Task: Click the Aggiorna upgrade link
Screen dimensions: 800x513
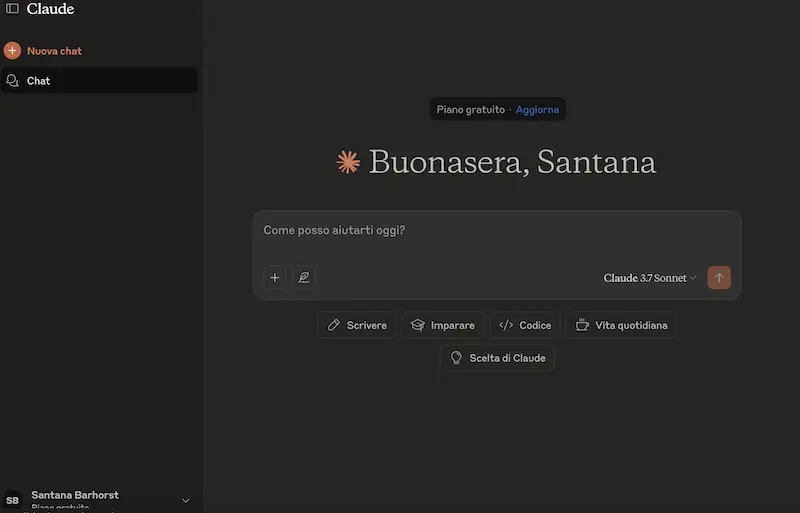Action: pos(537,110)
